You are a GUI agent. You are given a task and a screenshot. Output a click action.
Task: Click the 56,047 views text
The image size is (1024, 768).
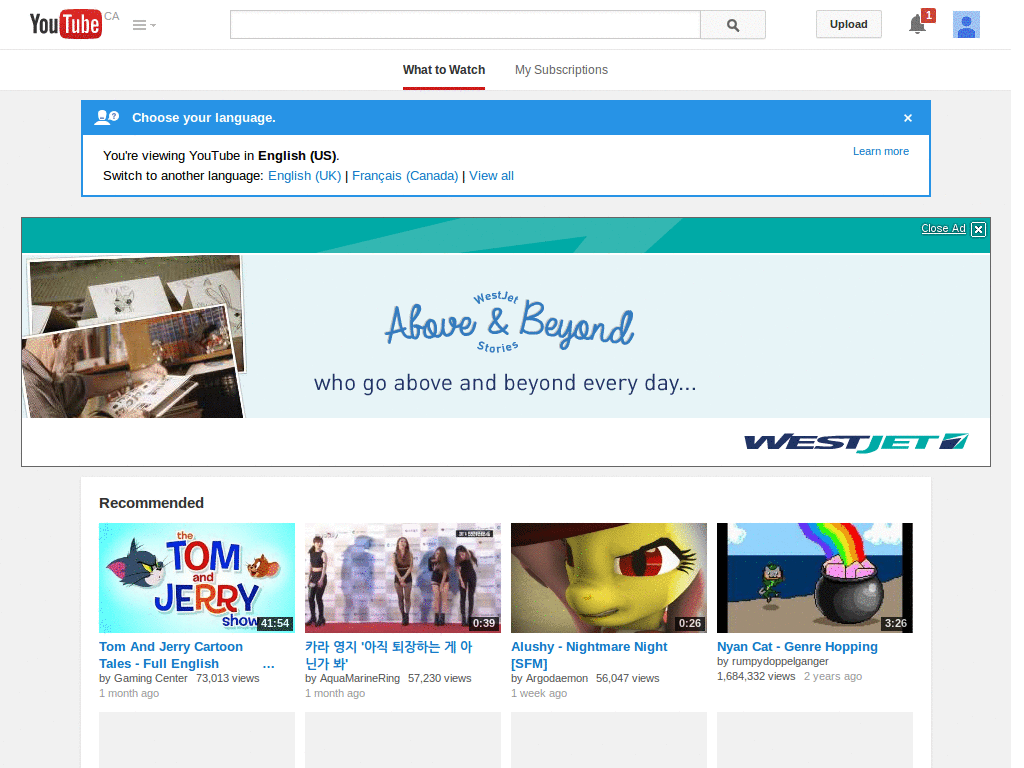[x=628, y=679]
